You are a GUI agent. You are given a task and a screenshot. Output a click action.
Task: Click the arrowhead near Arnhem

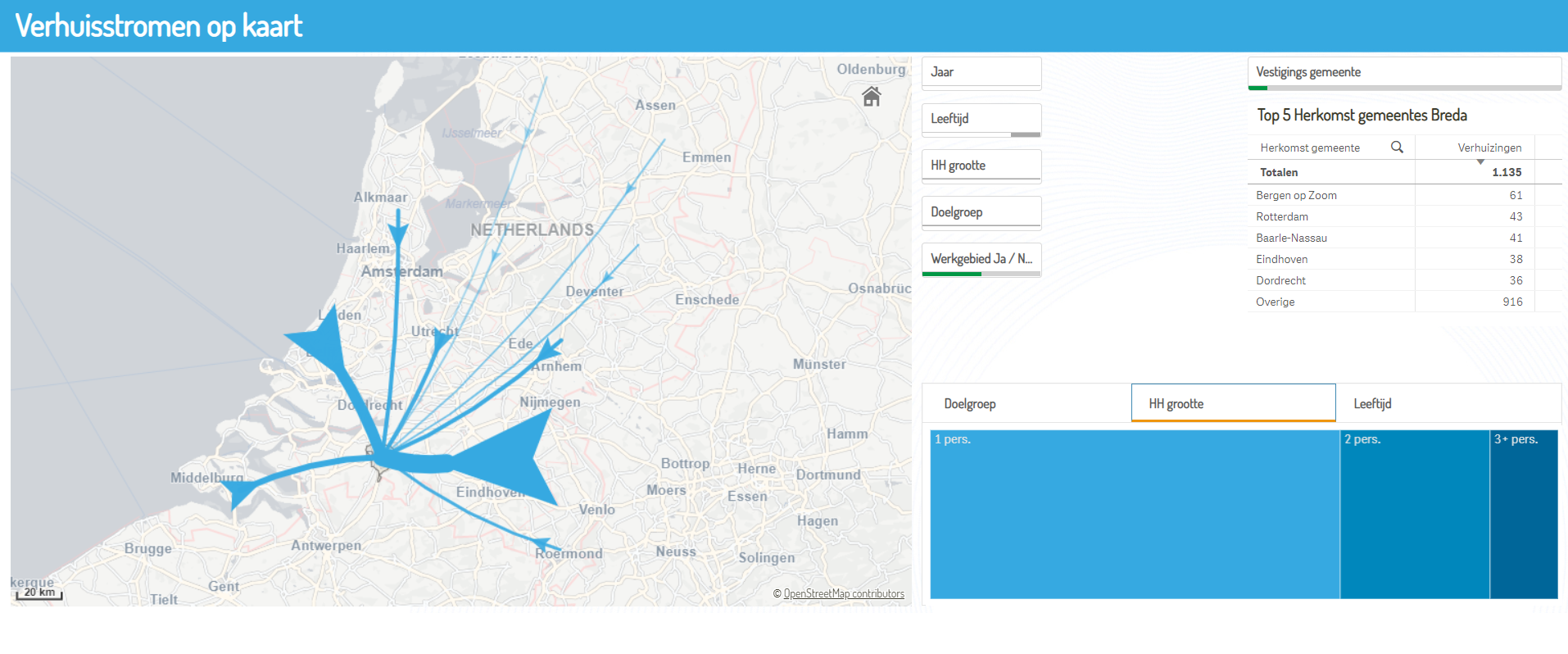(549, 350)
